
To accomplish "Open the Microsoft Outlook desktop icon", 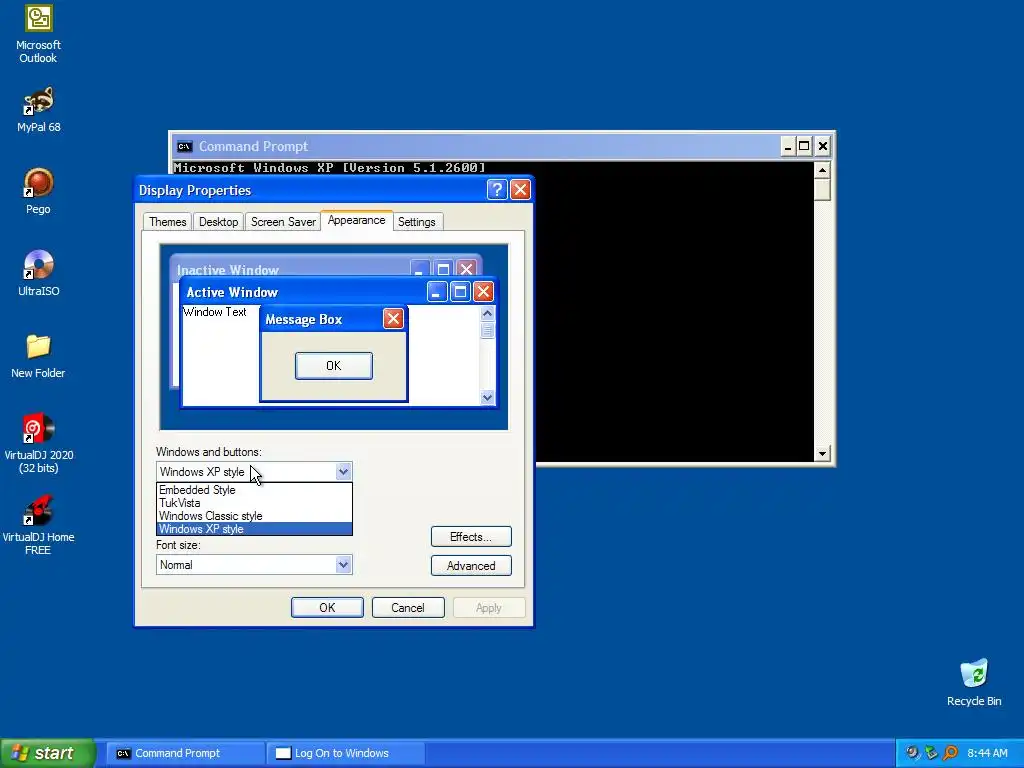I will click(x=39, y=34).
